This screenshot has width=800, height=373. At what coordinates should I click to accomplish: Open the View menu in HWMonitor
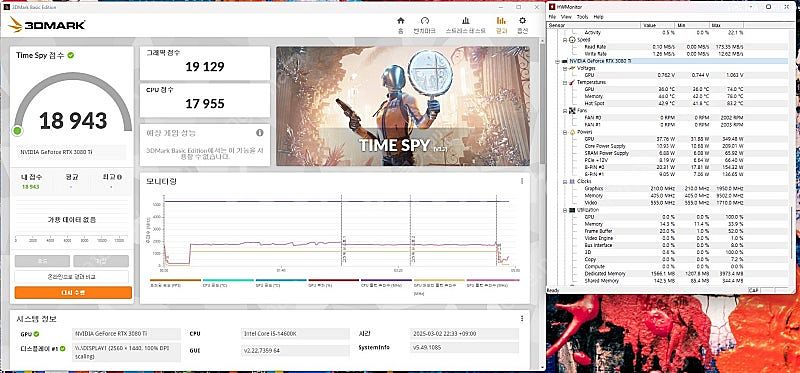point(566,17)
